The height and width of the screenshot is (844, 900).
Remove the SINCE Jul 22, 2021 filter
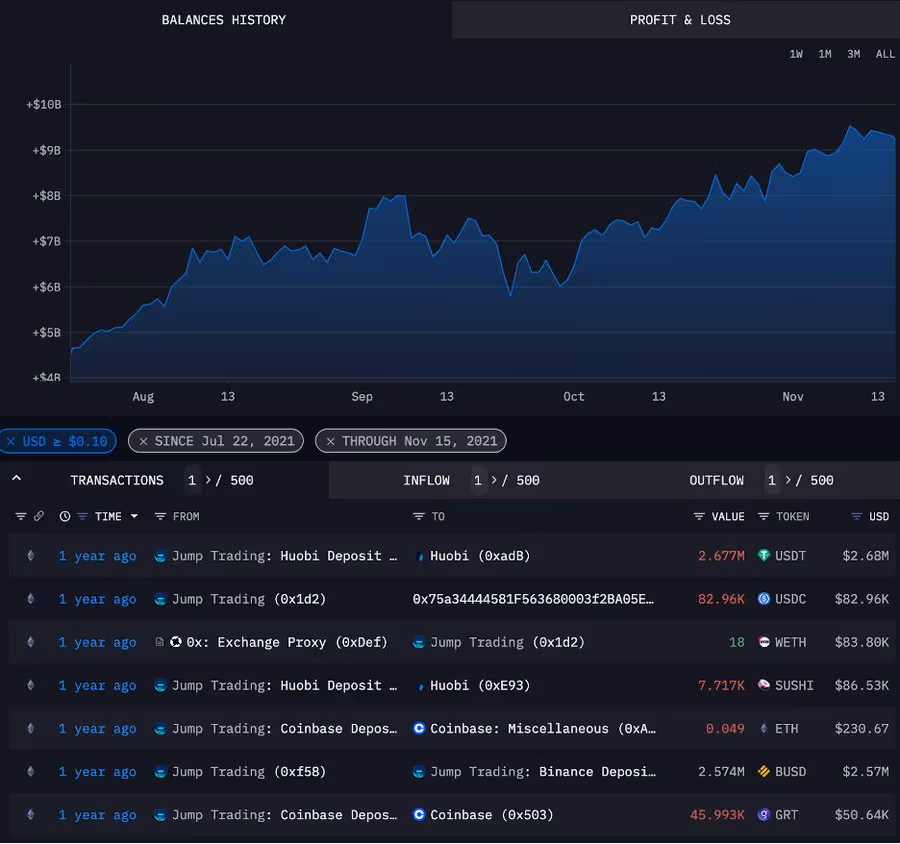(x=143, y=442)
